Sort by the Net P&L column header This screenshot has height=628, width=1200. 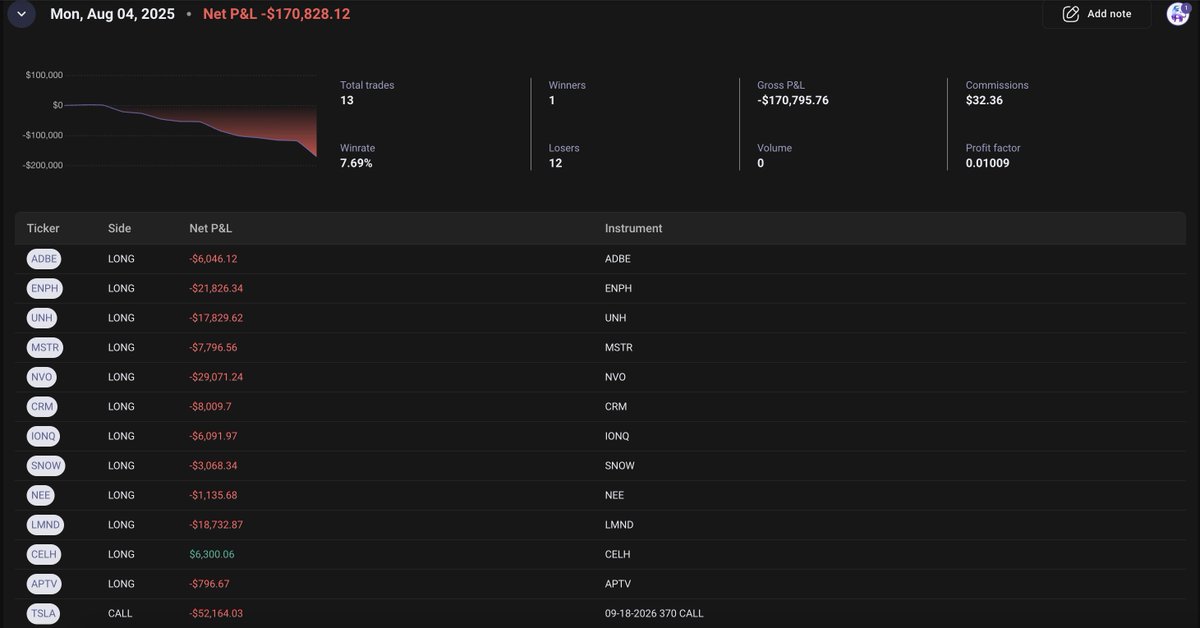click(x=210, y=228)
